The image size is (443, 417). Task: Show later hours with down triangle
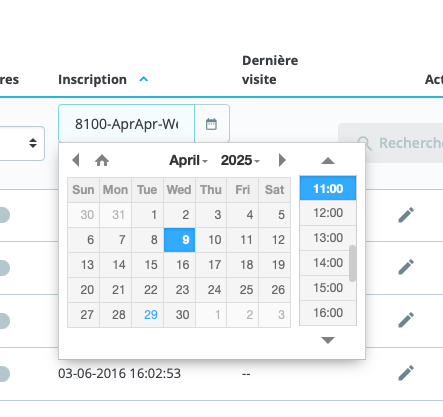tap(328, 340)
